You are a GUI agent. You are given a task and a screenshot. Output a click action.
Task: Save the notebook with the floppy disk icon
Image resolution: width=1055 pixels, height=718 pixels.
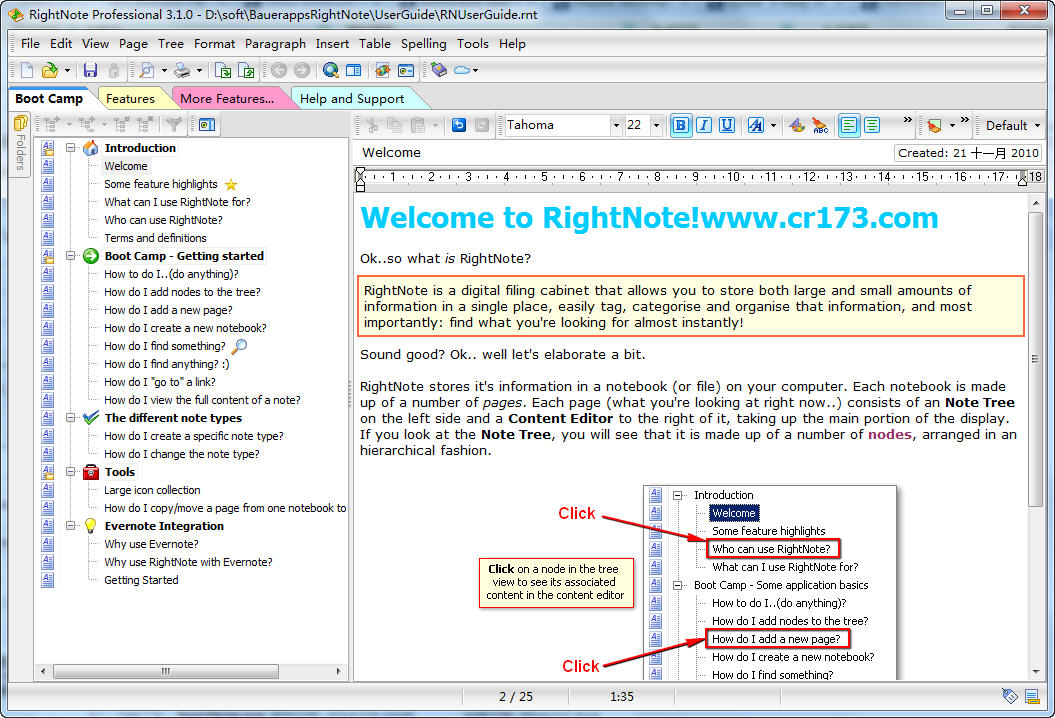point(90,70)
